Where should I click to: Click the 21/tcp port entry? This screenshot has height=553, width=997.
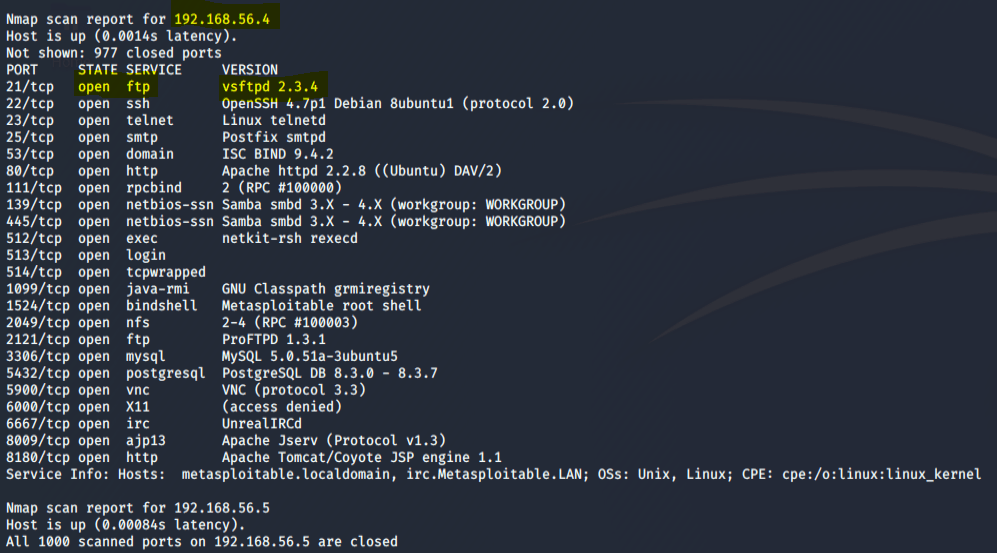coord(30,87)
